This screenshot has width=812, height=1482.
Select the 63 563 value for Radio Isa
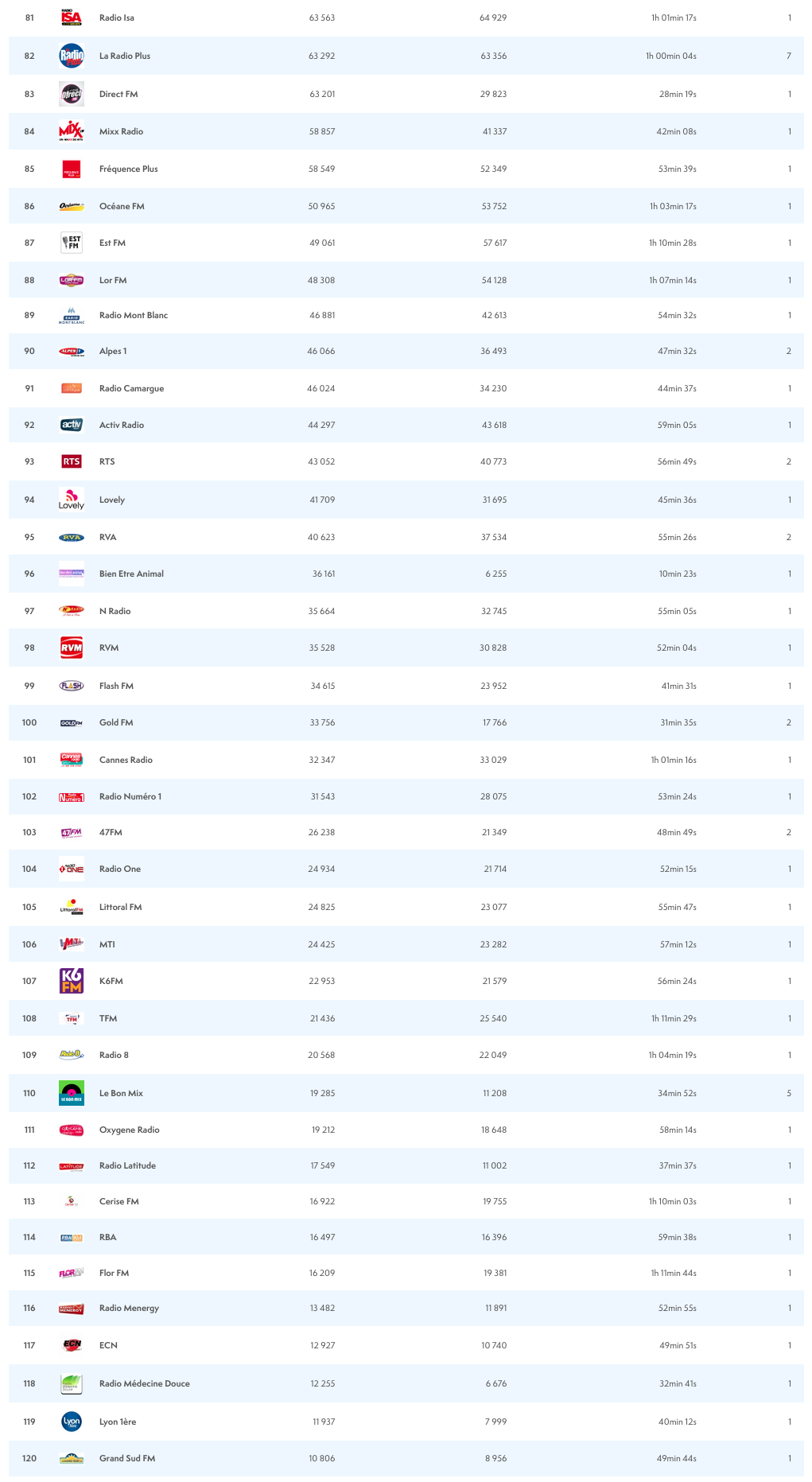point(322,18)
